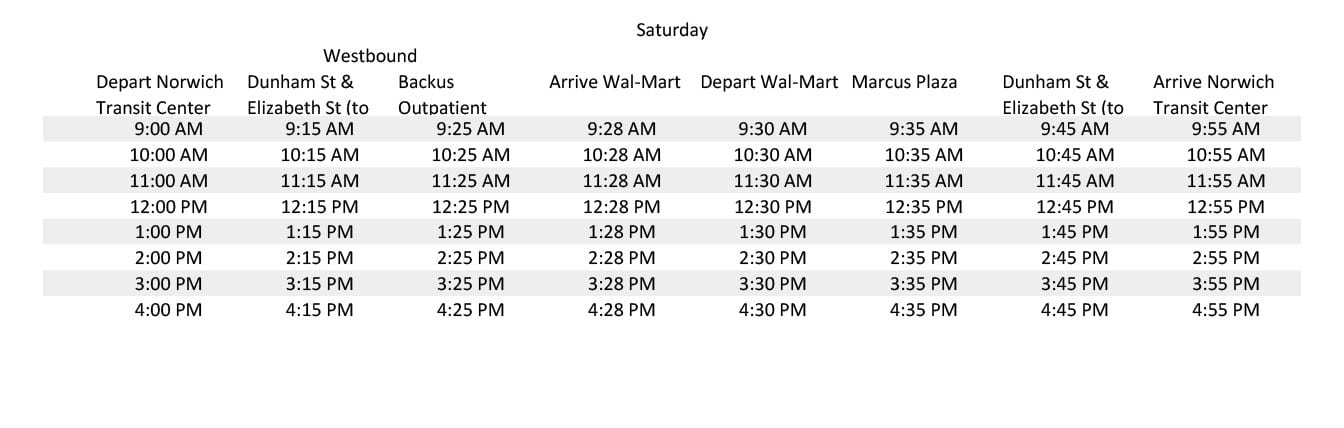Click the 12:00 PM departure cell

click(x=168, y=207)
